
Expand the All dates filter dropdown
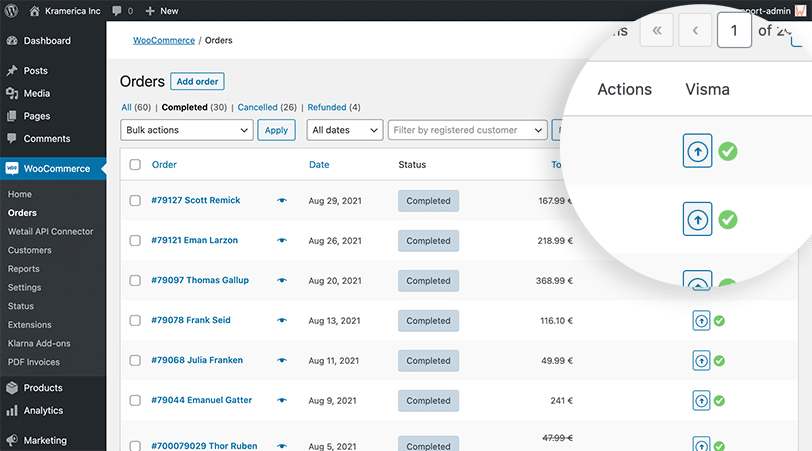click(344, 130)
